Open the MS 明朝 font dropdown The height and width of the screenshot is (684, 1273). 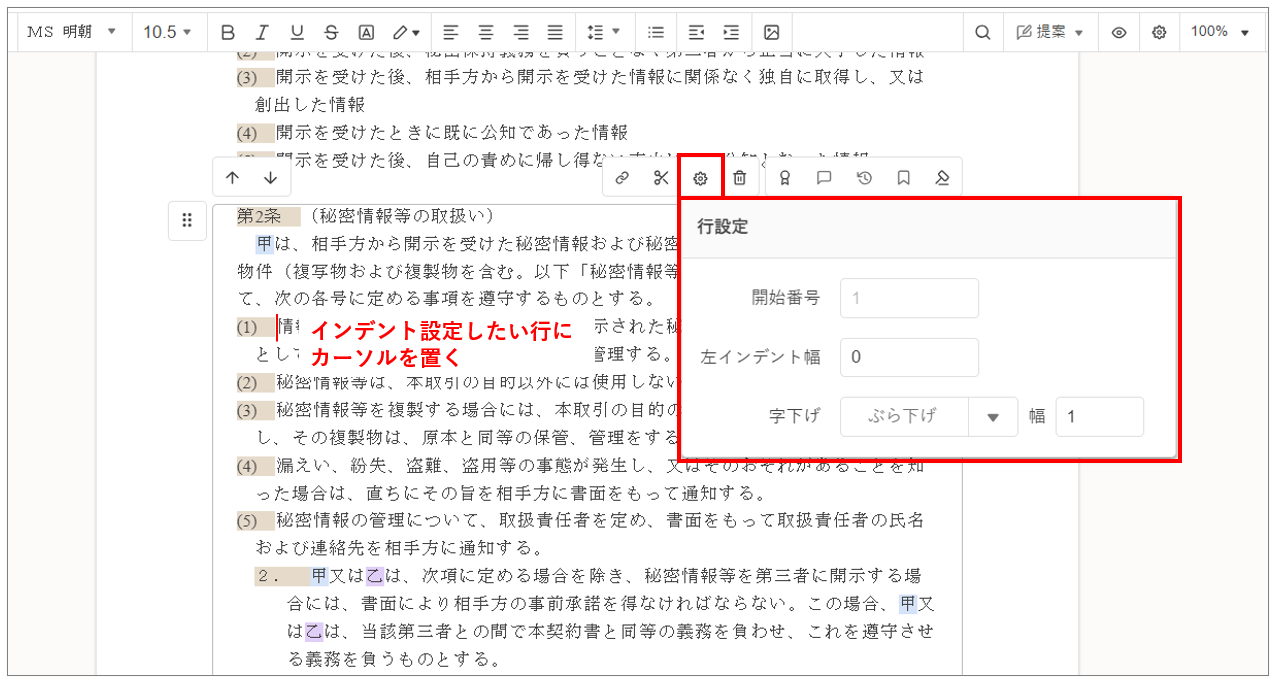pos(72,32)
